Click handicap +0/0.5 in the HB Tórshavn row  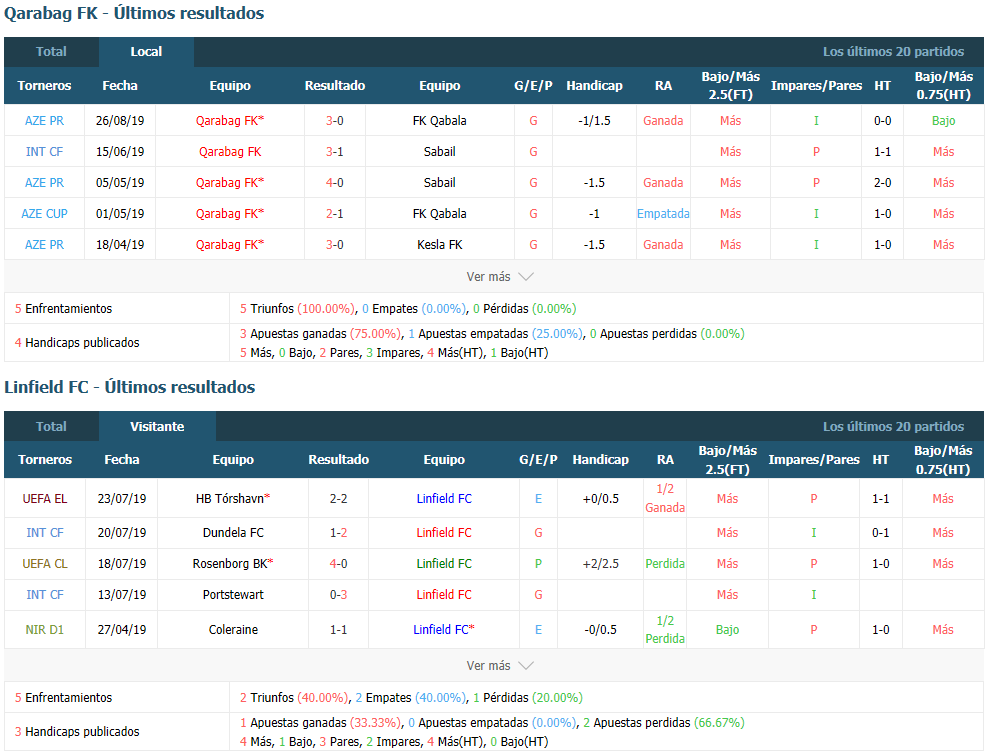(x=600, y=499)
